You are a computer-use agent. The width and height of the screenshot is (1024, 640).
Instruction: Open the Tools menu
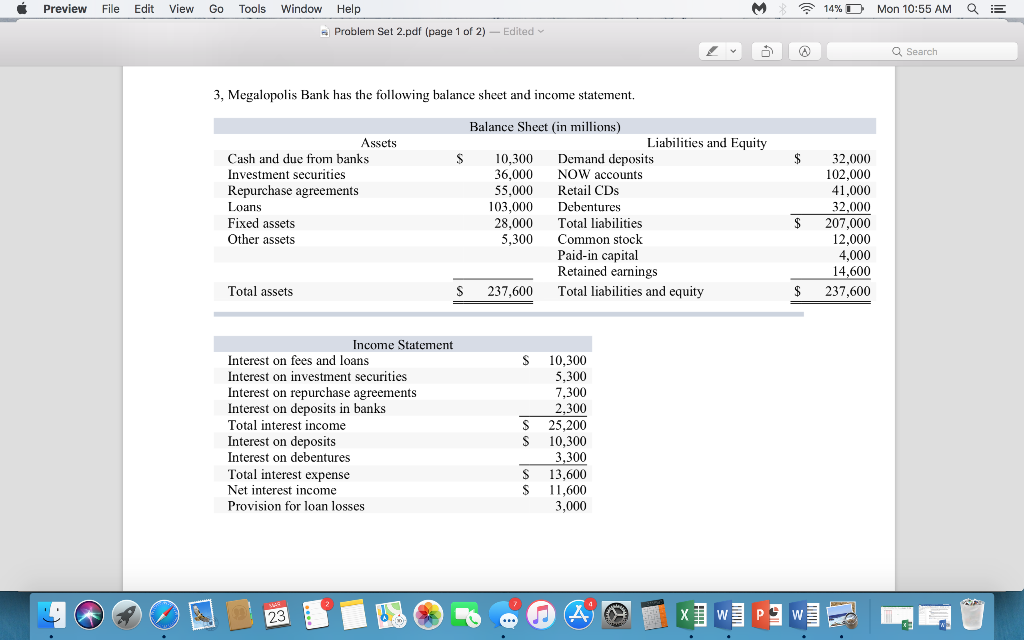click(x=251, y=9)
